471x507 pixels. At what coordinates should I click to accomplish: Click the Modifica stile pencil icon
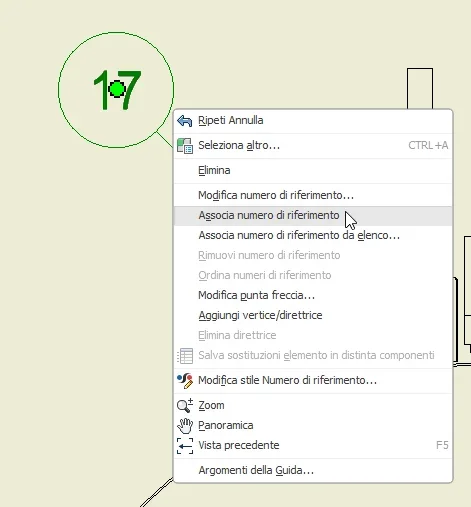(185, 381)
